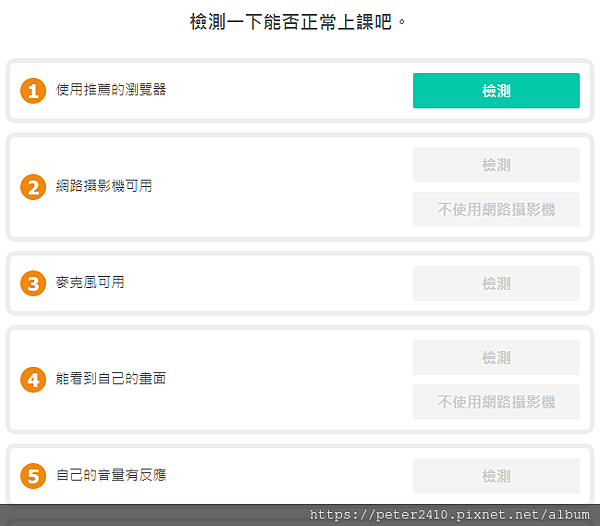Click 檢測 button for 能看到自己的畫面

496,358
